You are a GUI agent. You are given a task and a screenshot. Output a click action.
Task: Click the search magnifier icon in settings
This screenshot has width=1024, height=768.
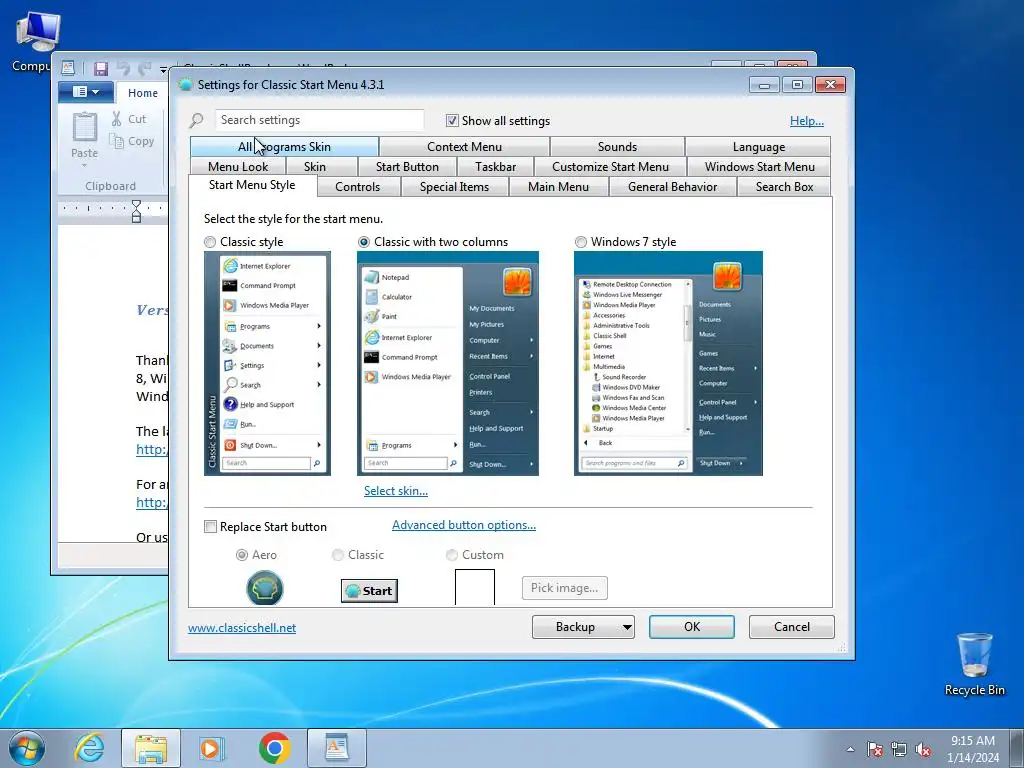click(x=197, y=120)
